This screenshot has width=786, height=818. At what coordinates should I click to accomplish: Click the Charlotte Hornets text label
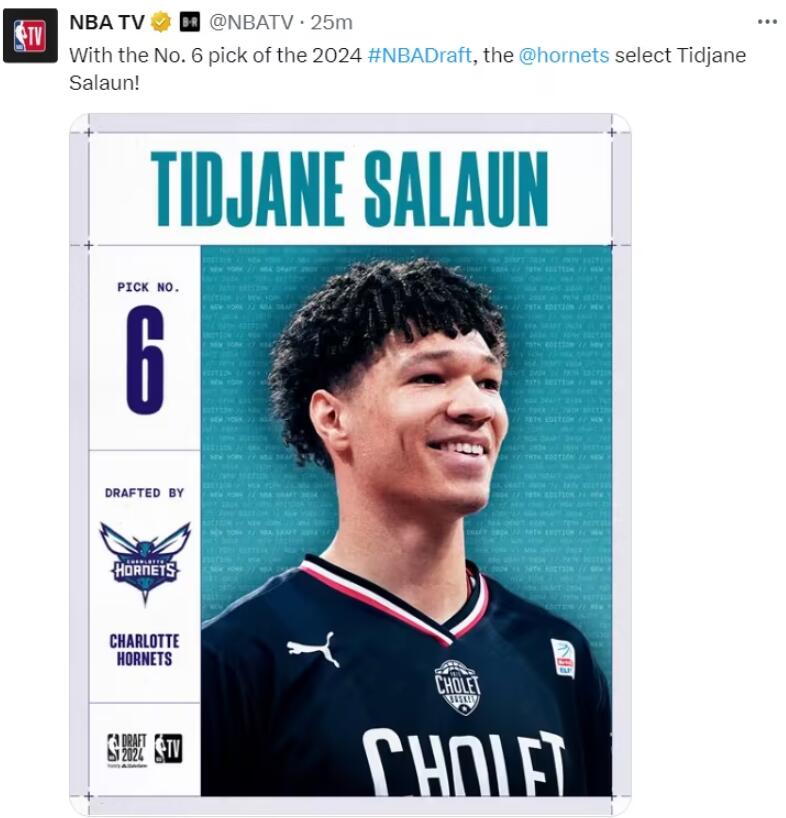144,649
